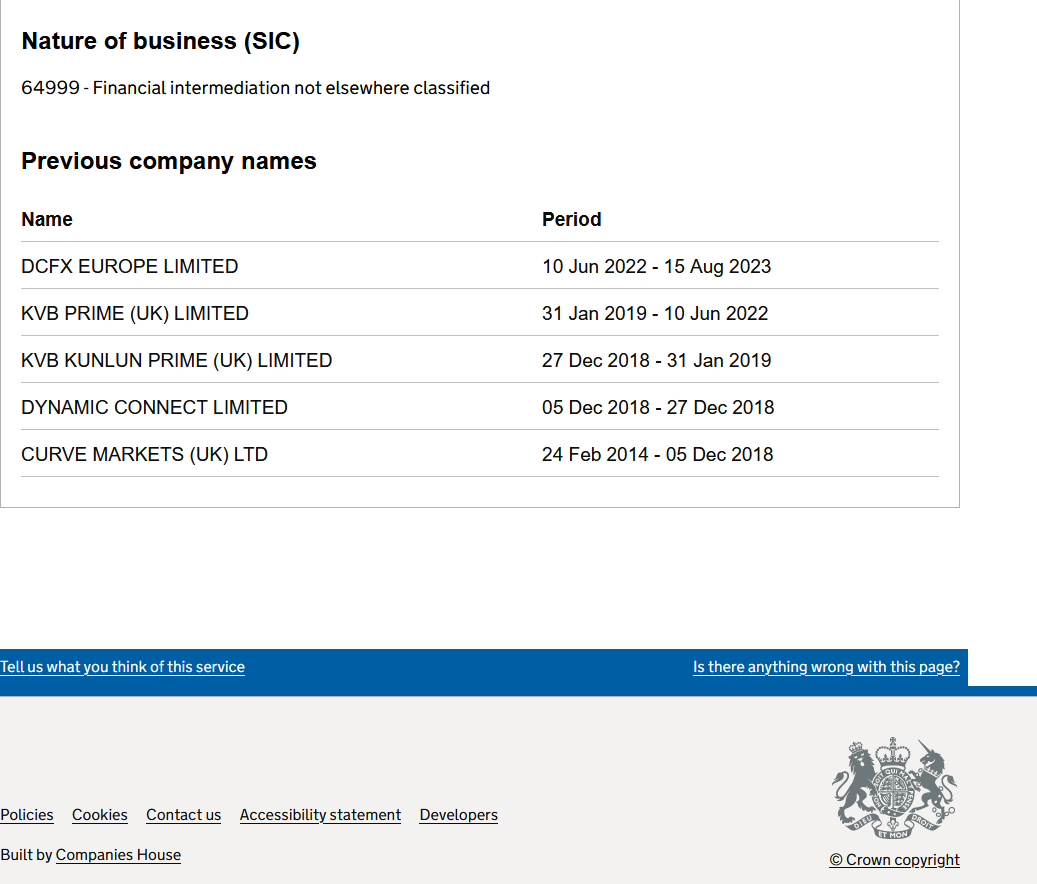Click the DCFX EUROPE LIMITED name
The width and height of the screenshot is (1037, 884).
pos(129,267)
